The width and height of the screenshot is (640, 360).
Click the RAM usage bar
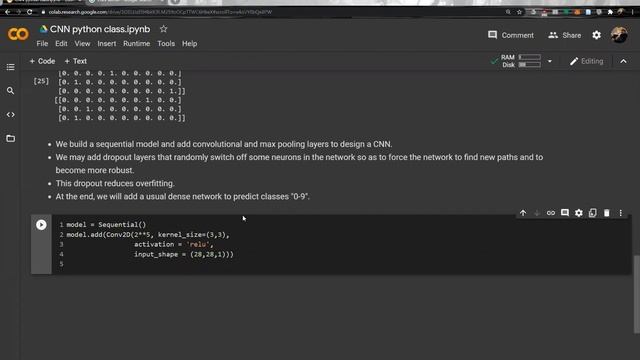(x=529, y=57)
